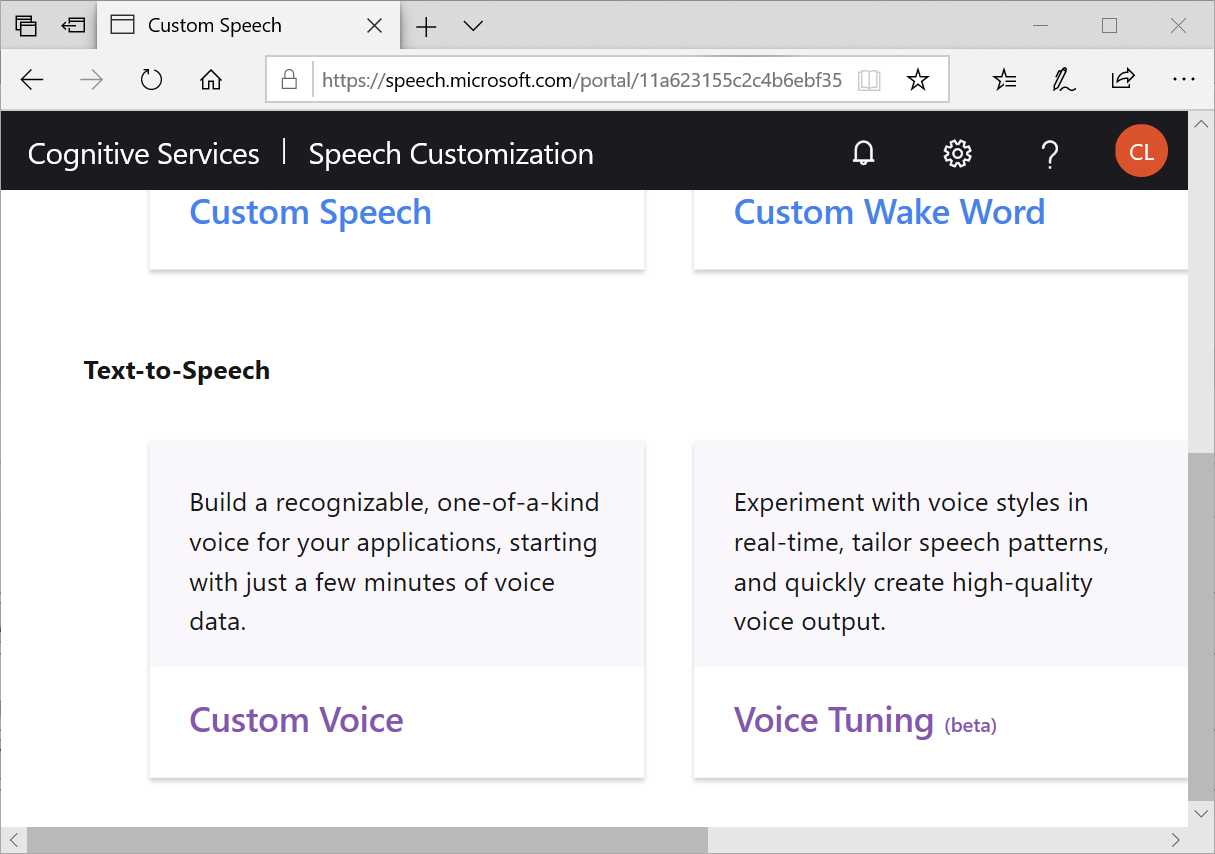Select the Custom Speech browser tab
The width and height of the screenshot is (1215, 854).
pos(215,25)
